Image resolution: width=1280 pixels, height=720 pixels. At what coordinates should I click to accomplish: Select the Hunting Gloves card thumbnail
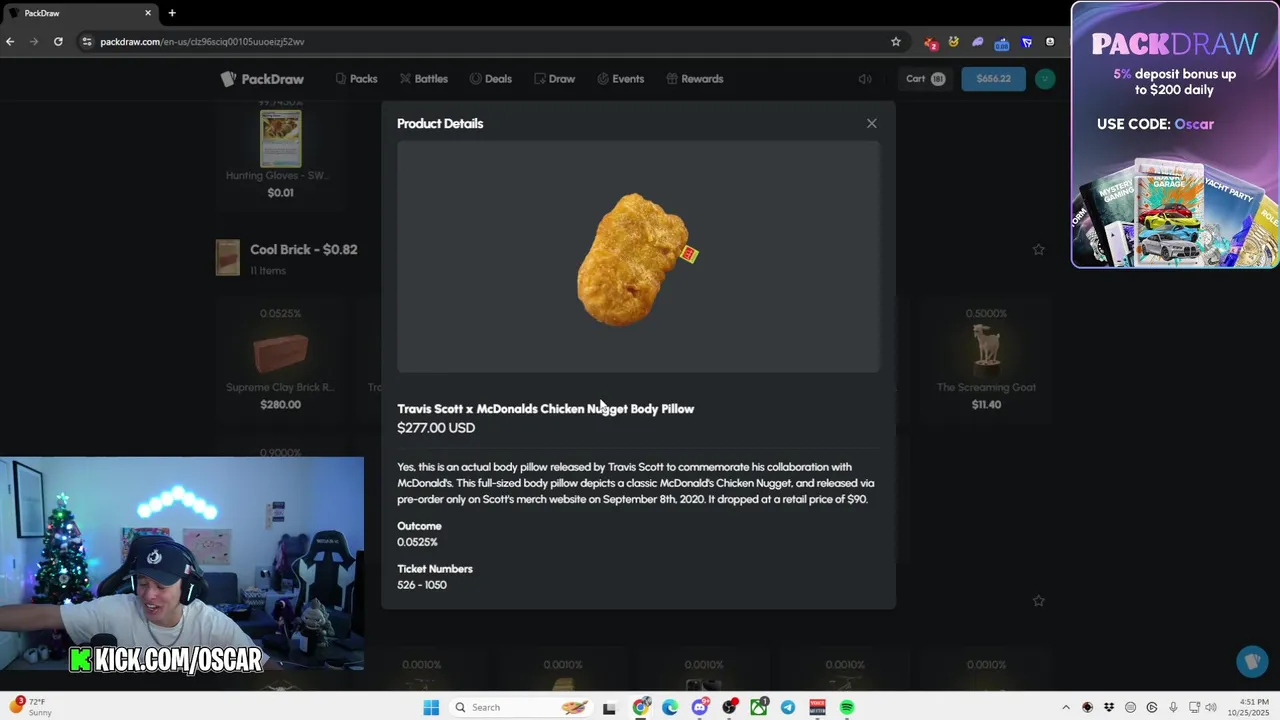point(280,139)
